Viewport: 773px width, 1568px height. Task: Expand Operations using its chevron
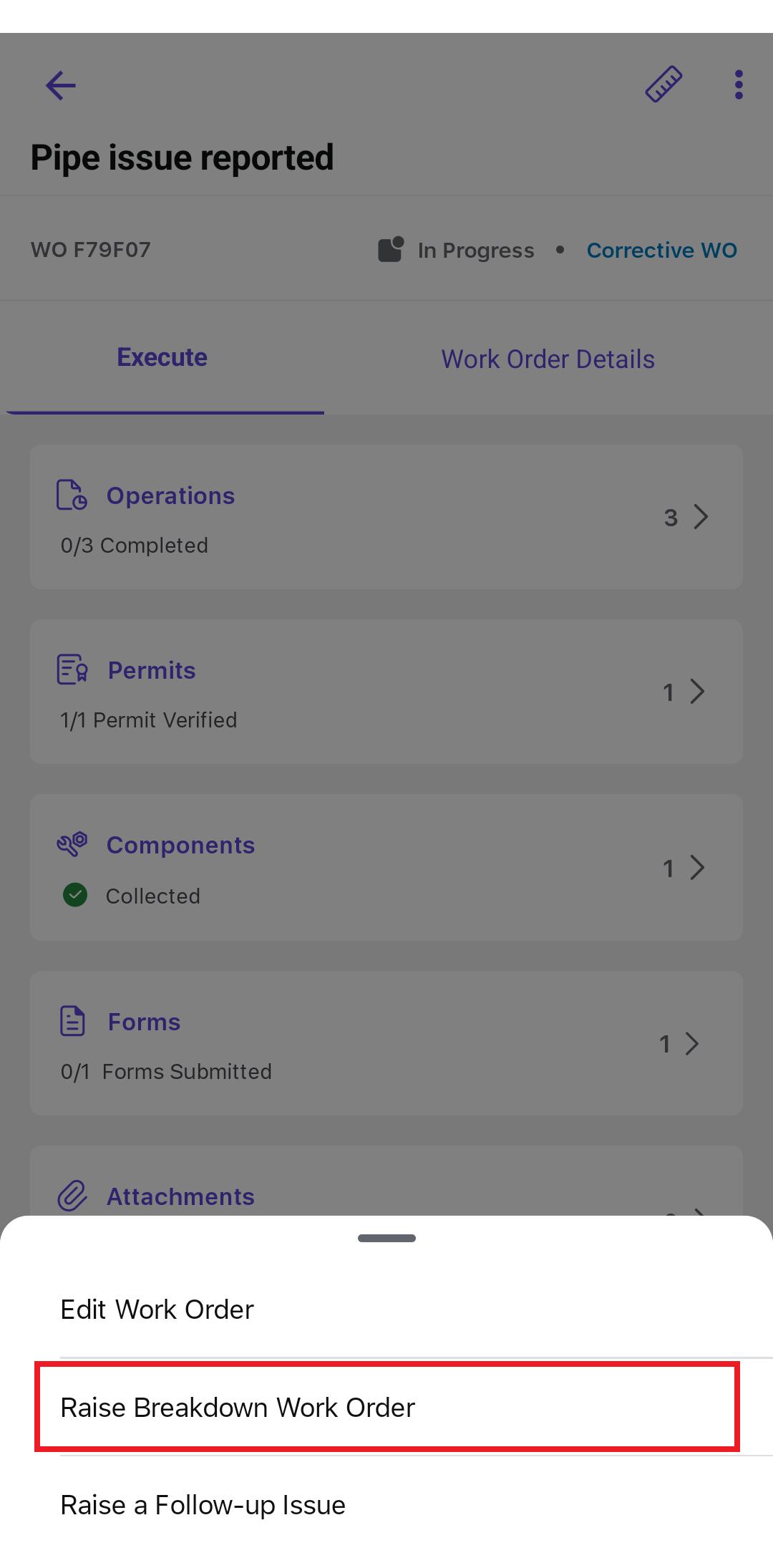[701, 517]
